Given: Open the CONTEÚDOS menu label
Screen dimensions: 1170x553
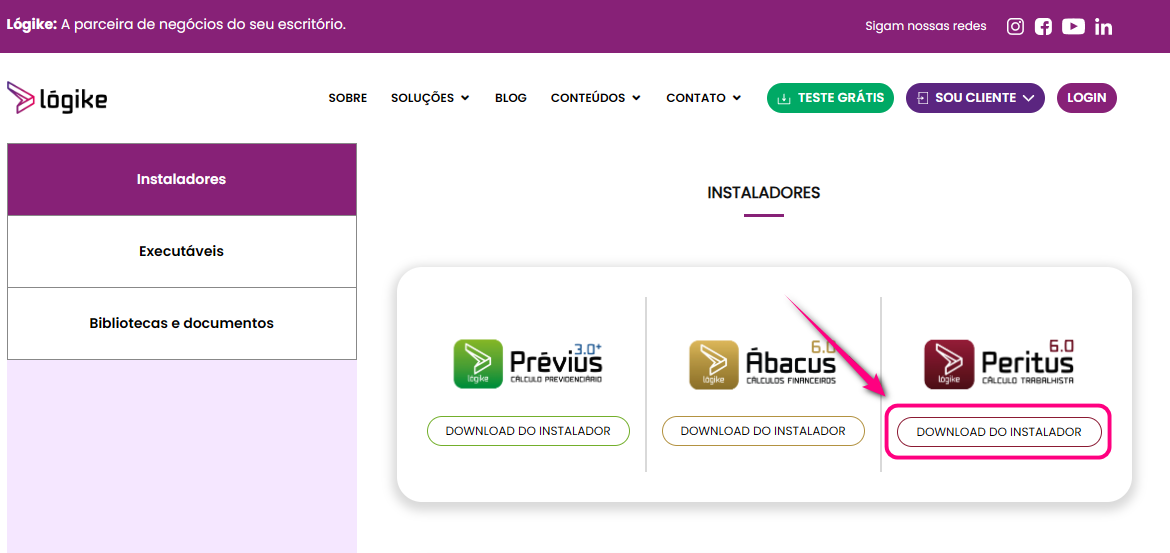Looking at the screenshot, I should [588, 99].
